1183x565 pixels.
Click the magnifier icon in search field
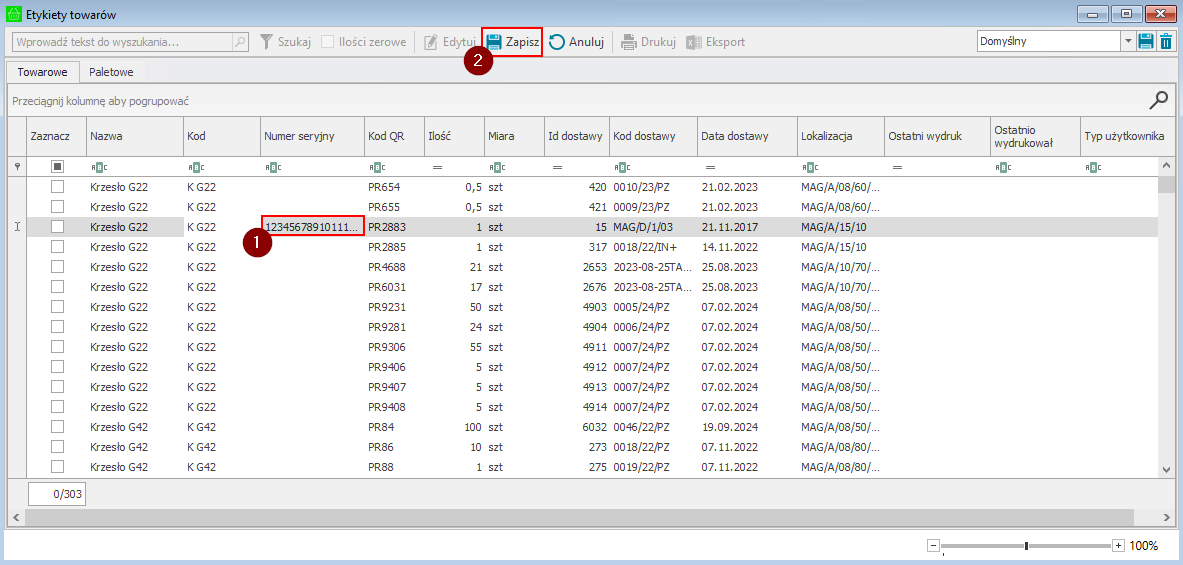point(240,42)
